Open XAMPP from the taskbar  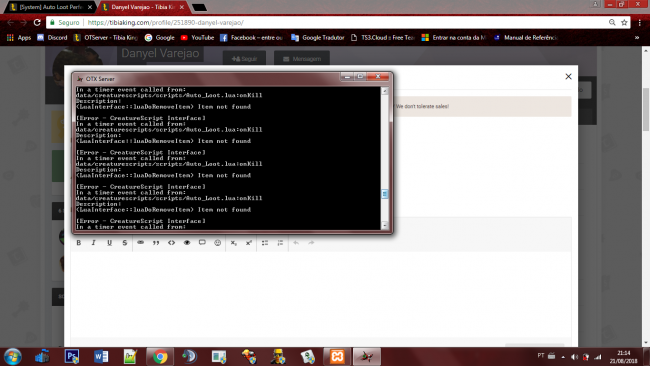(337, 356)
